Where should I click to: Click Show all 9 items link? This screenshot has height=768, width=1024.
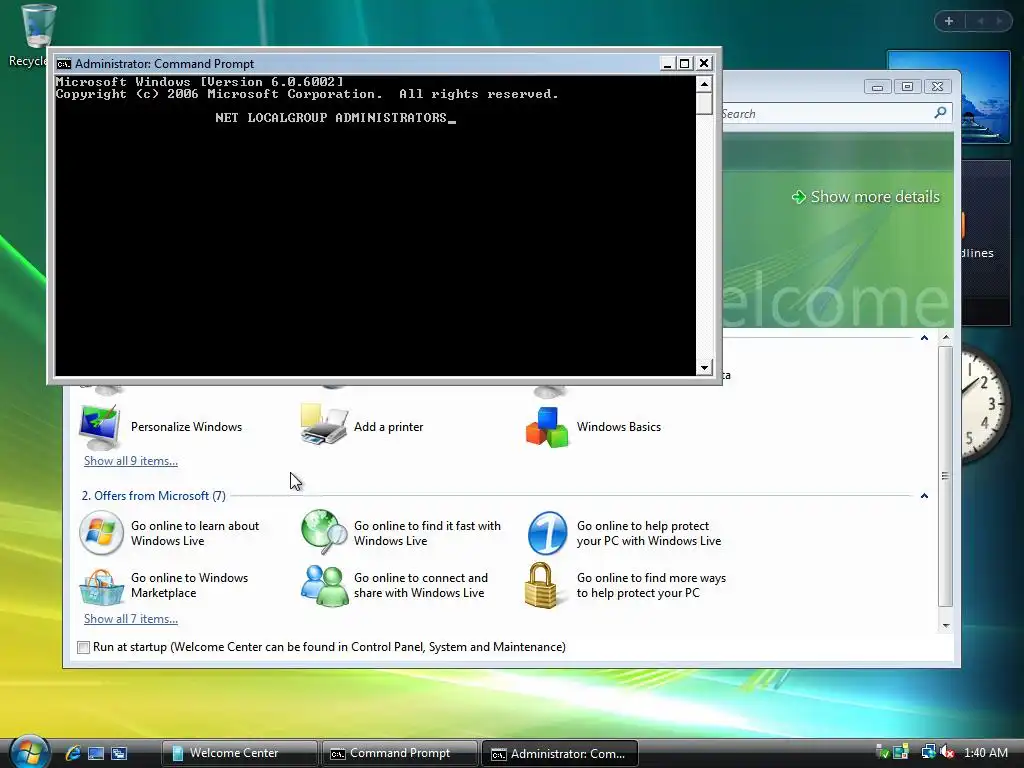pyautogui.click(x=131, y=460)
